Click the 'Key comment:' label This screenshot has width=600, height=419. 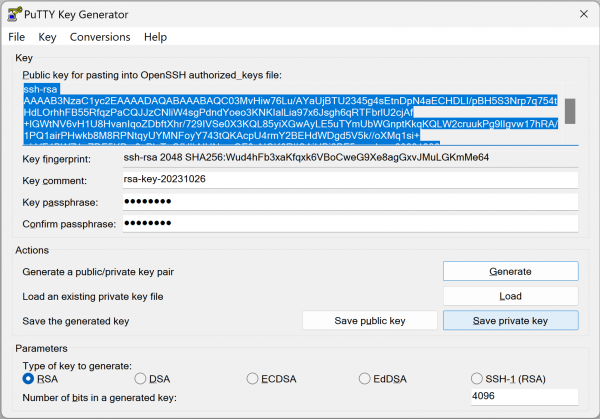54,181
